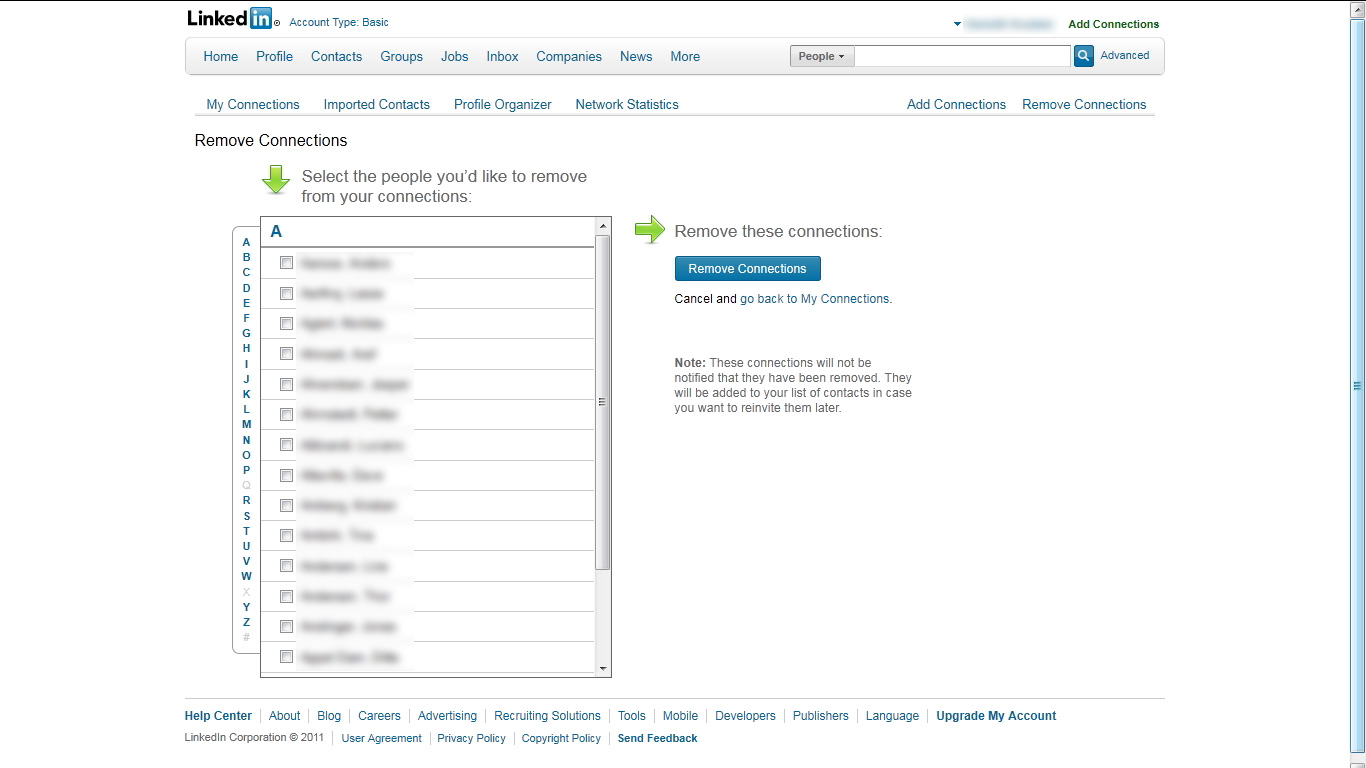Click the connections list scroll-up arrow

tap(603, 226)
